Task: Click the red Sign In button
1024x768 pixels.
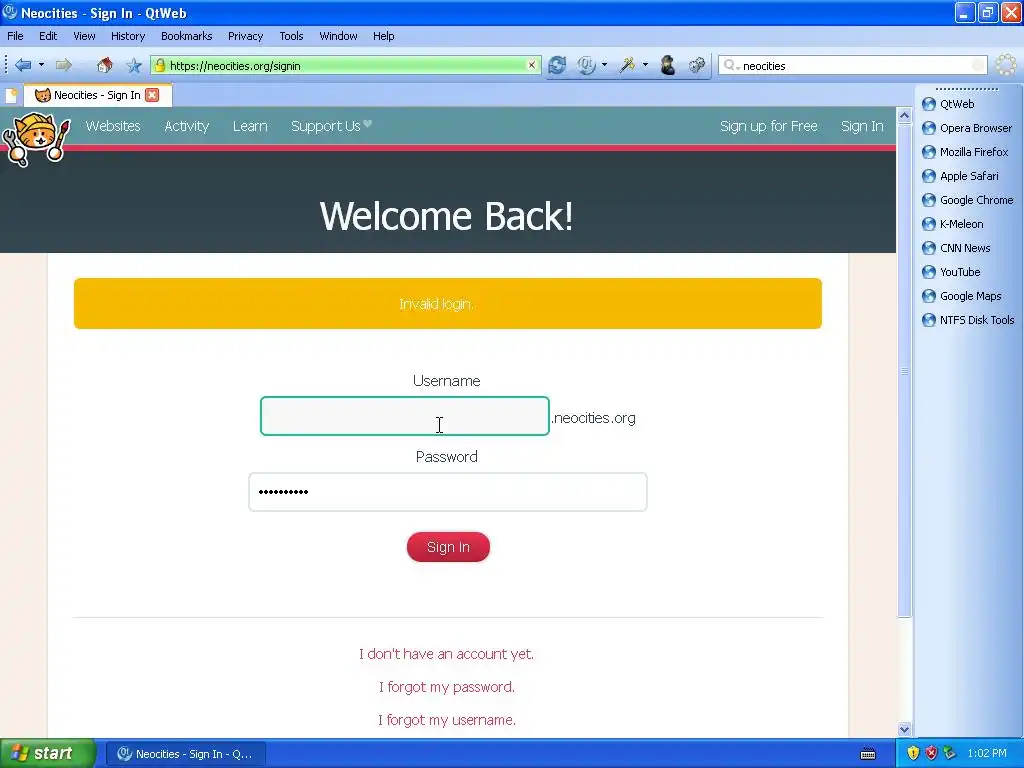Action: 448,547
